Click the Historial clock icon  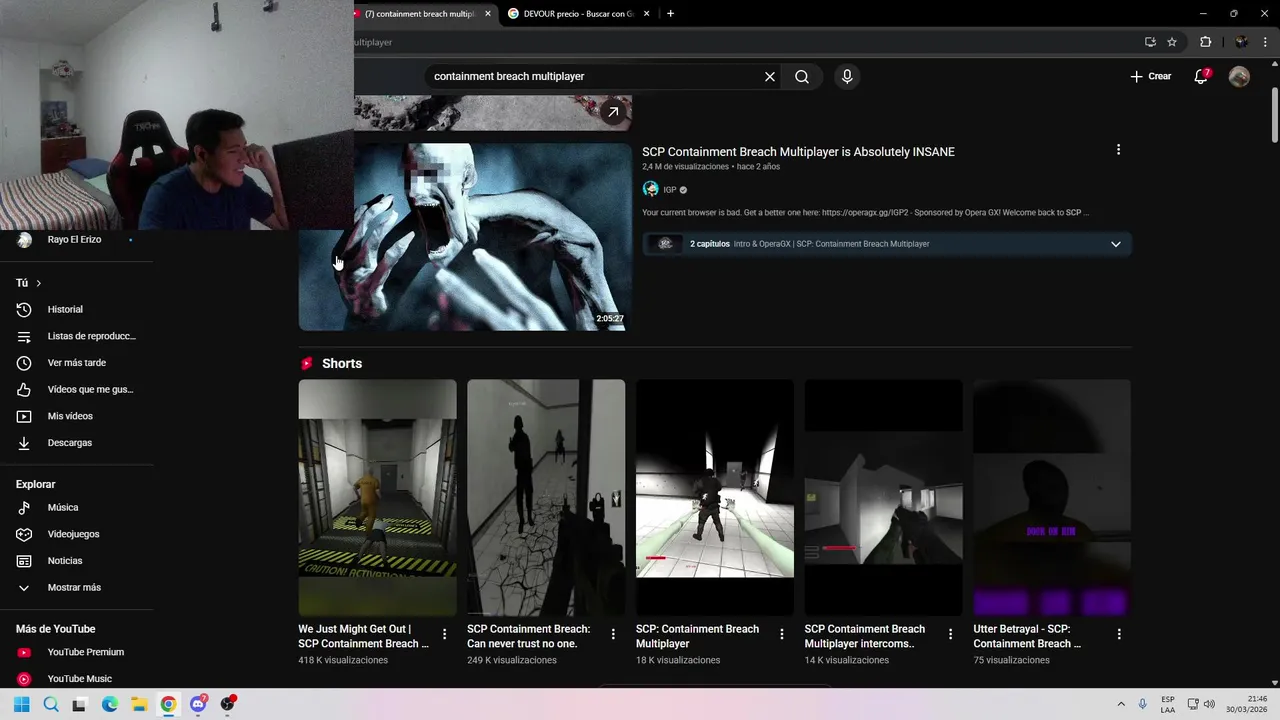pos(24,310)
